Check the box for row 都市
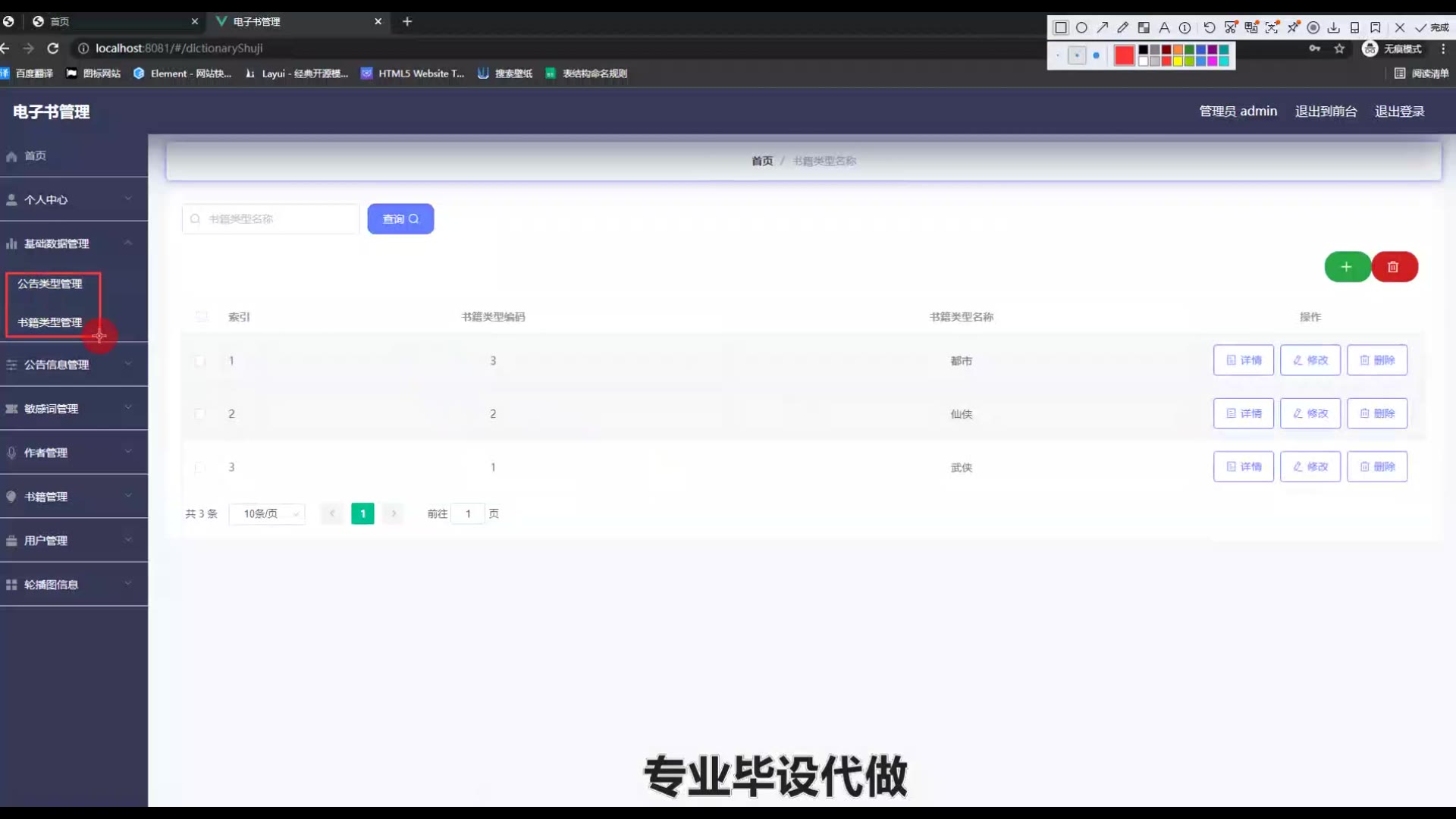1456x819 pixels. pos(199,361)
